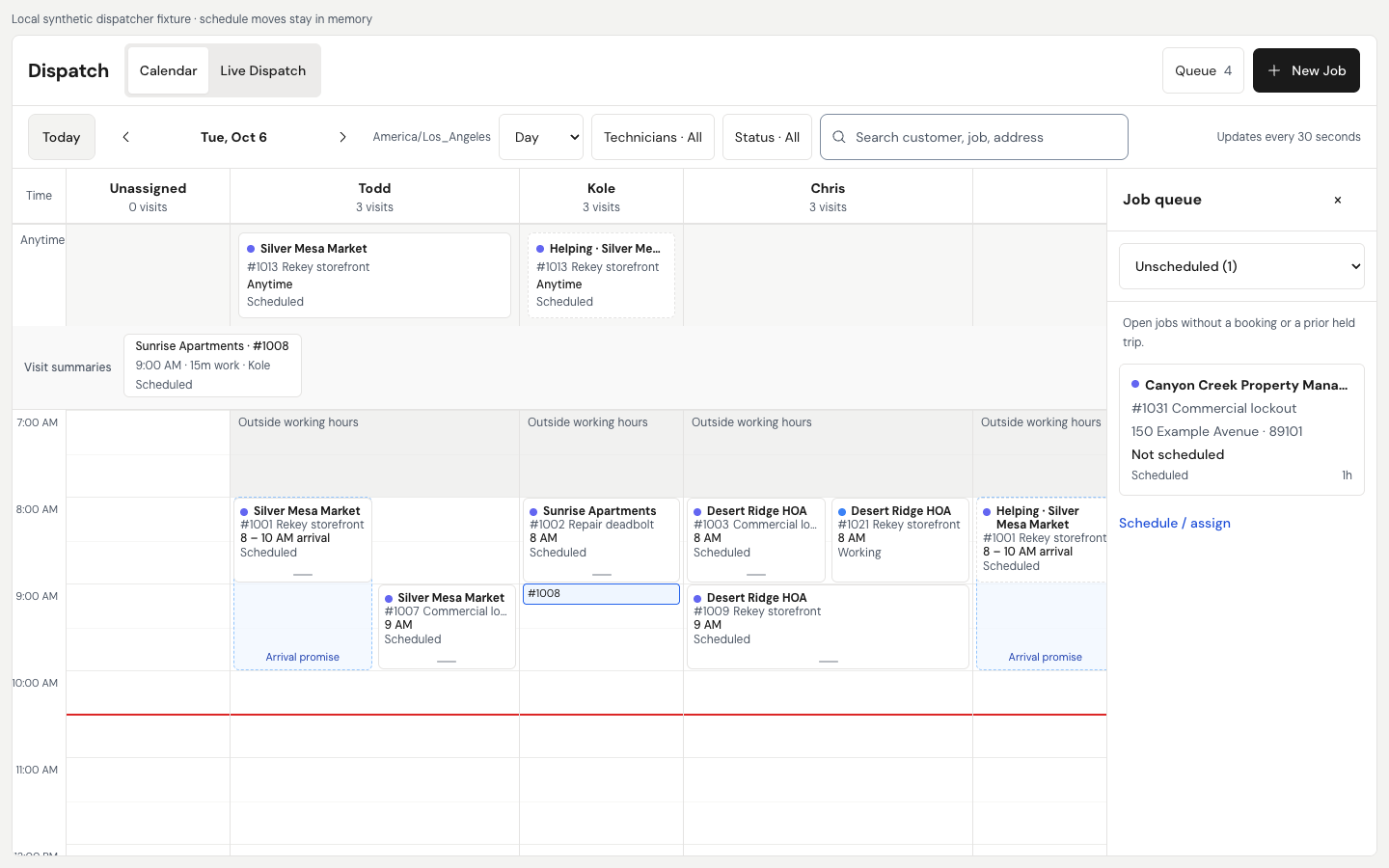Click resize handle under Desert Ridge #1009 card
The width and height of the screenshot is (1389, 868).
click(x=829, y=662)
